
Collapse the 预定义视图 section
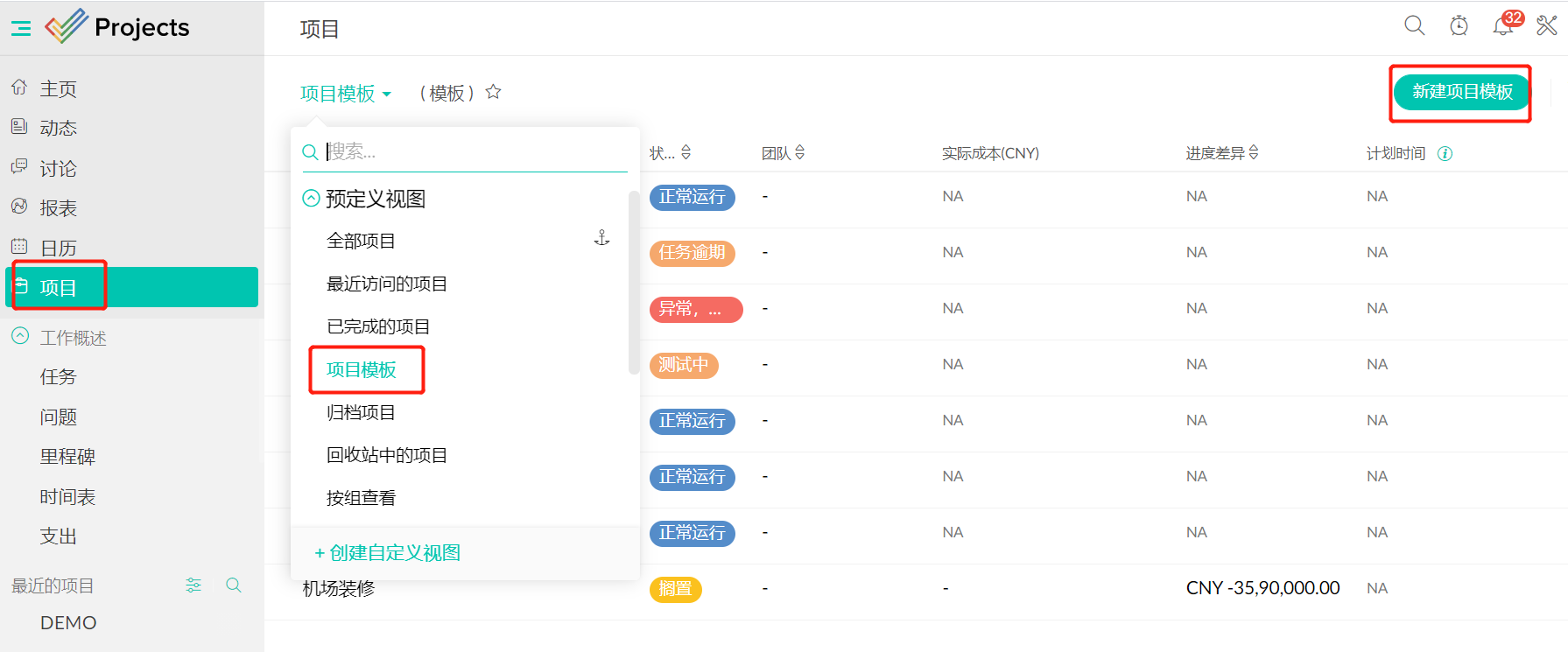pyautogui.click(x=311, y=199)
